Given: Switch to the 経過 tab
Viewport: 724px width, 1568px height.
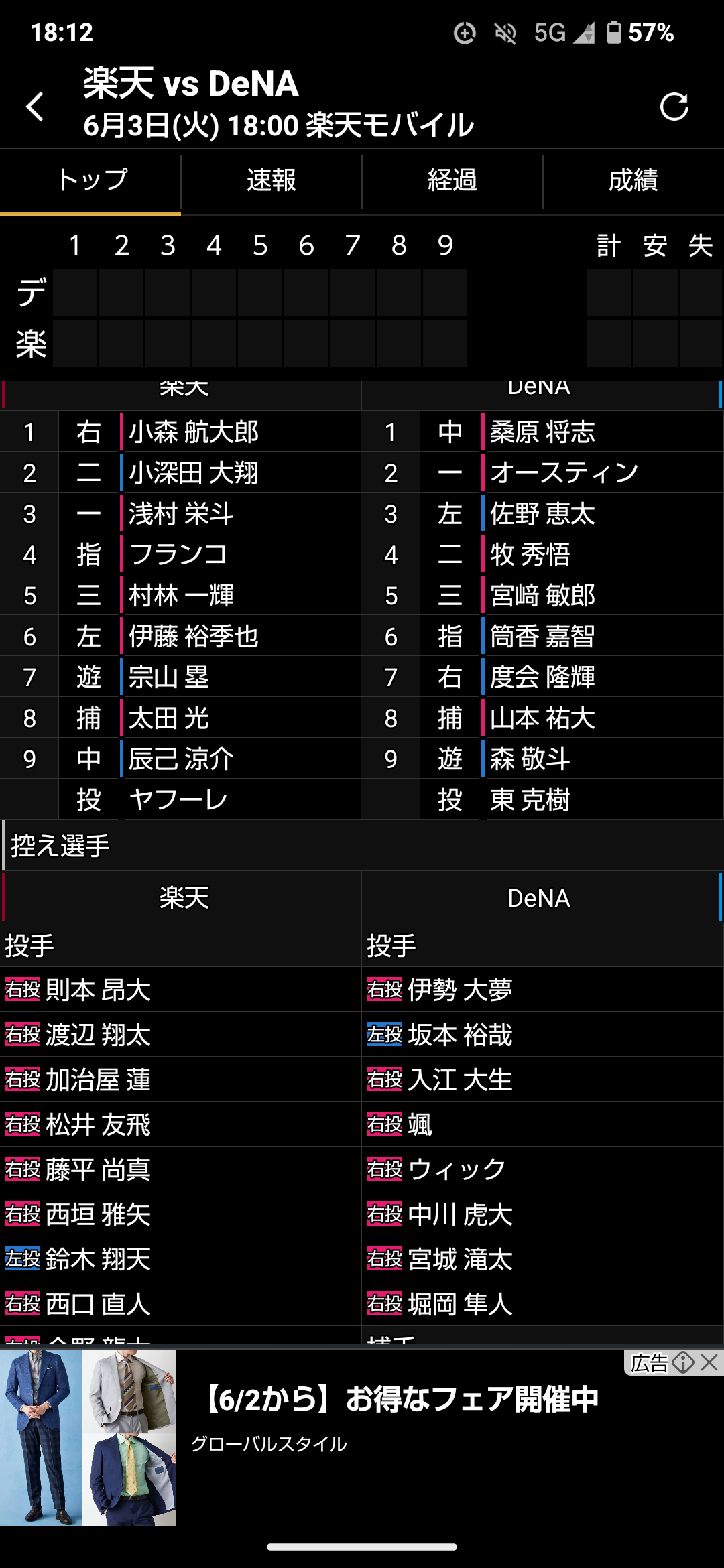Looking at the screenshot, I should [452, 180].
